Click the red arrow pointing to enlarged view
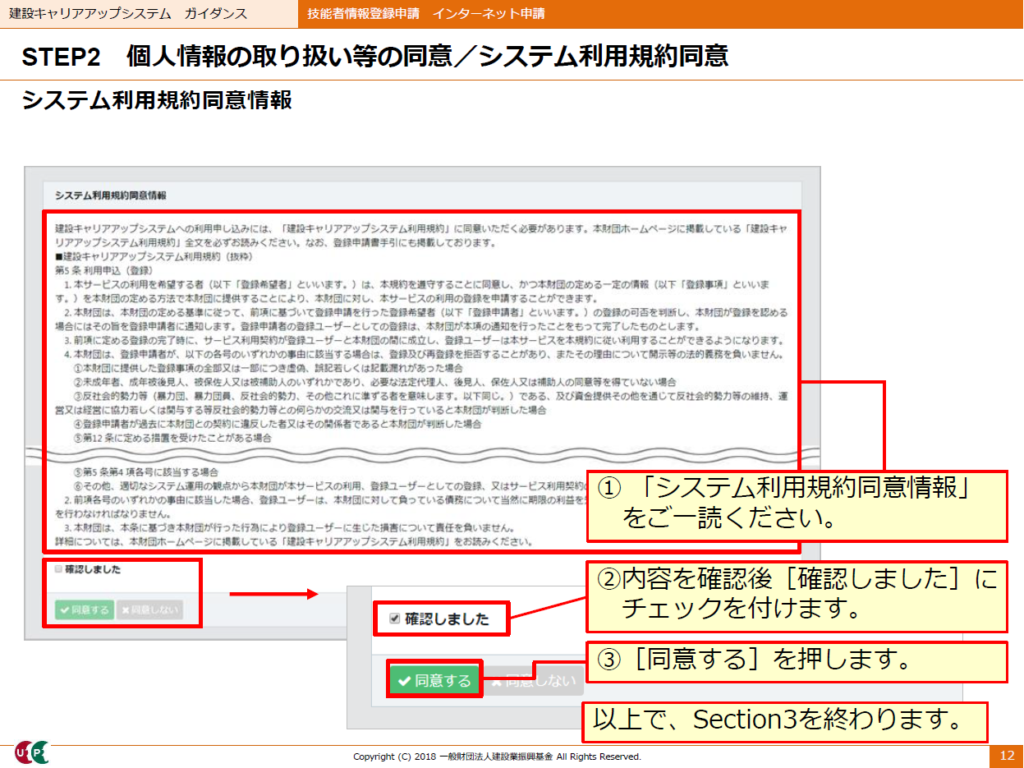The height and width of the screenshot is (768, 1024). pyautogui.click(x=273, y=594)
